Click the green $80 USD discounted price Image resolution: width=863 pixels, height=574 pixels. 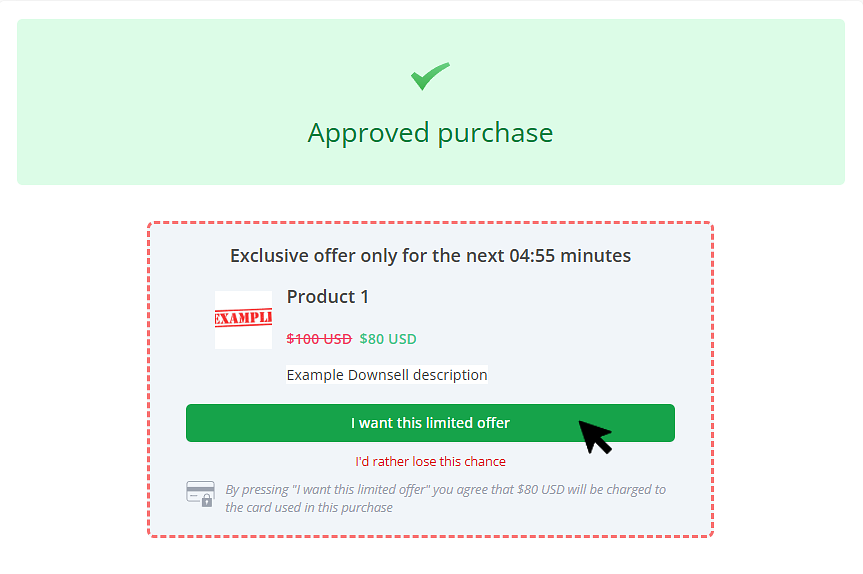tap(388, 339)
